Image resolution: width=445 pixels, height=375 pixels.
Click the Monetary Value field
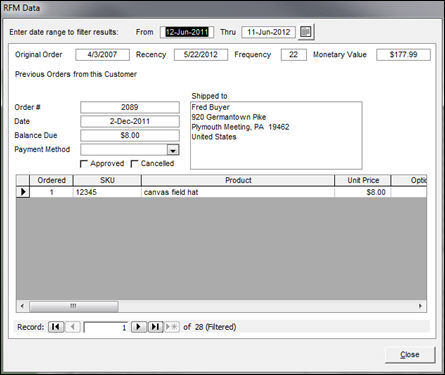pyautogui.click(x=403, y=55)
